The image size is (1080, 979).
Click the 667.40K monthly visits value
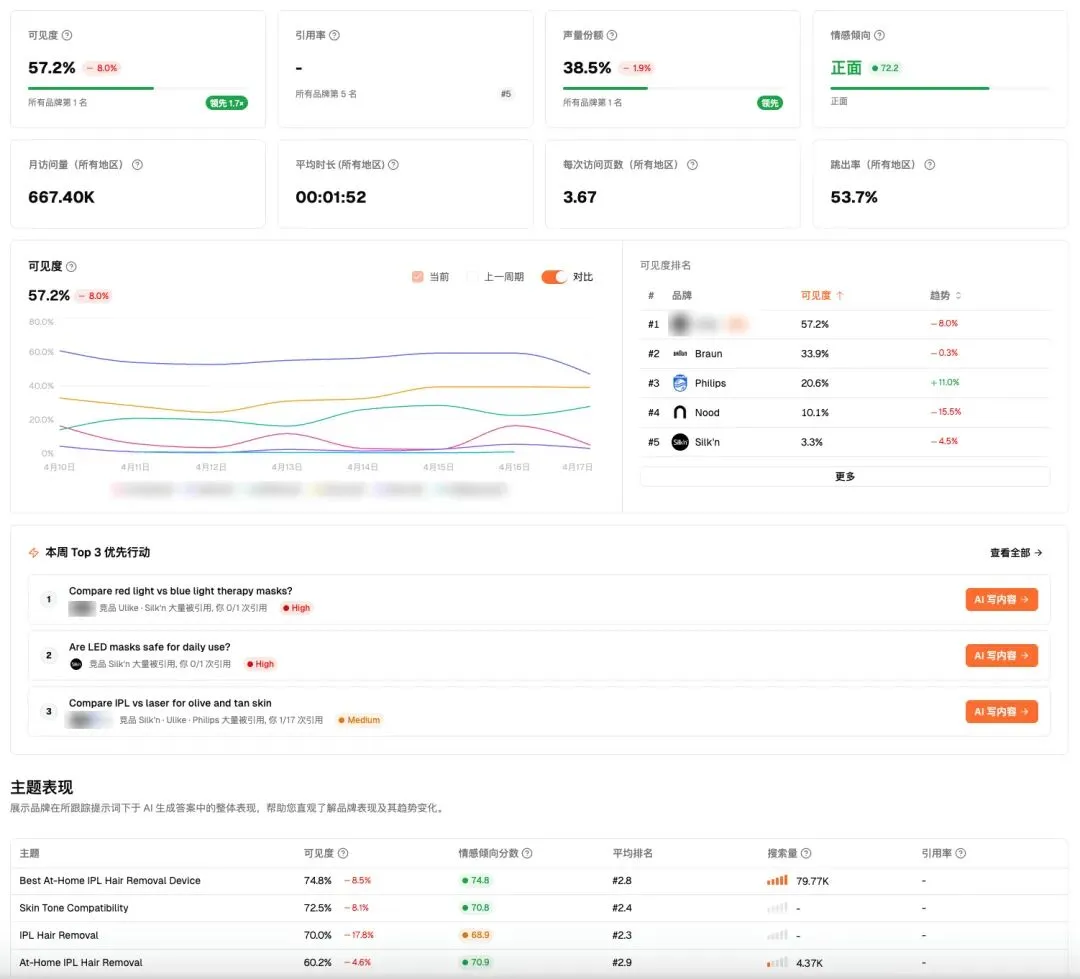61,197
